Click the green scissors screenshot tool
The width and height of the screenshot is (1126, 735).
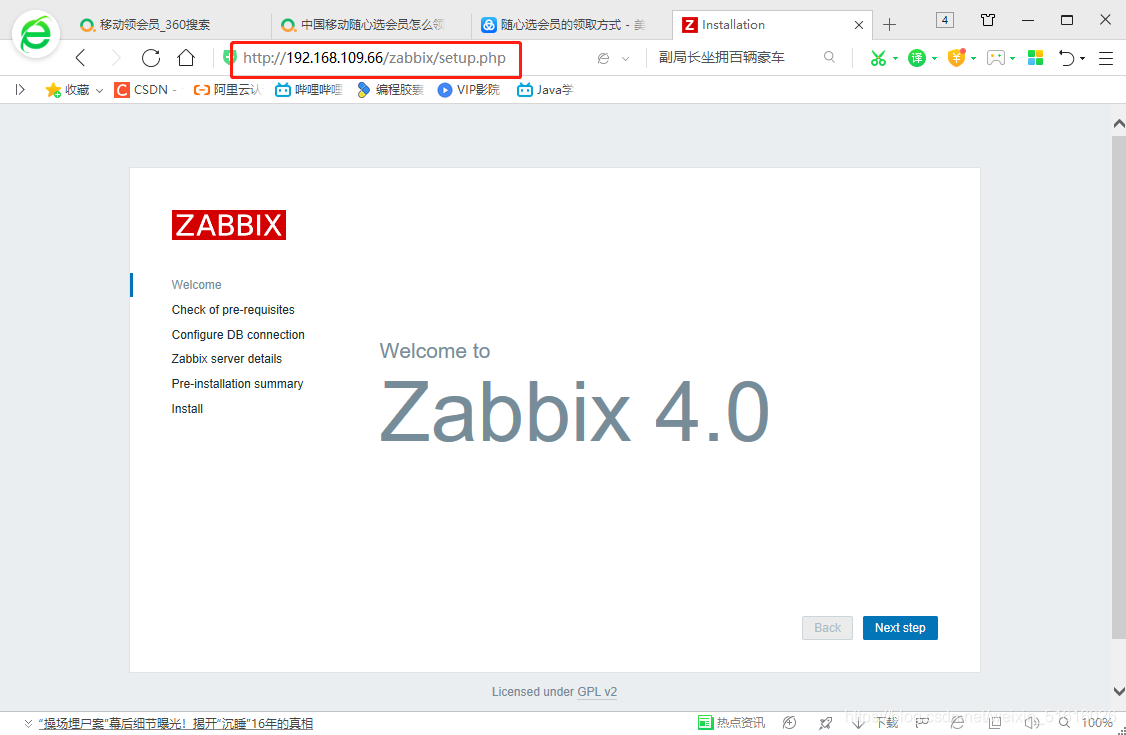[x=878, y=58]
